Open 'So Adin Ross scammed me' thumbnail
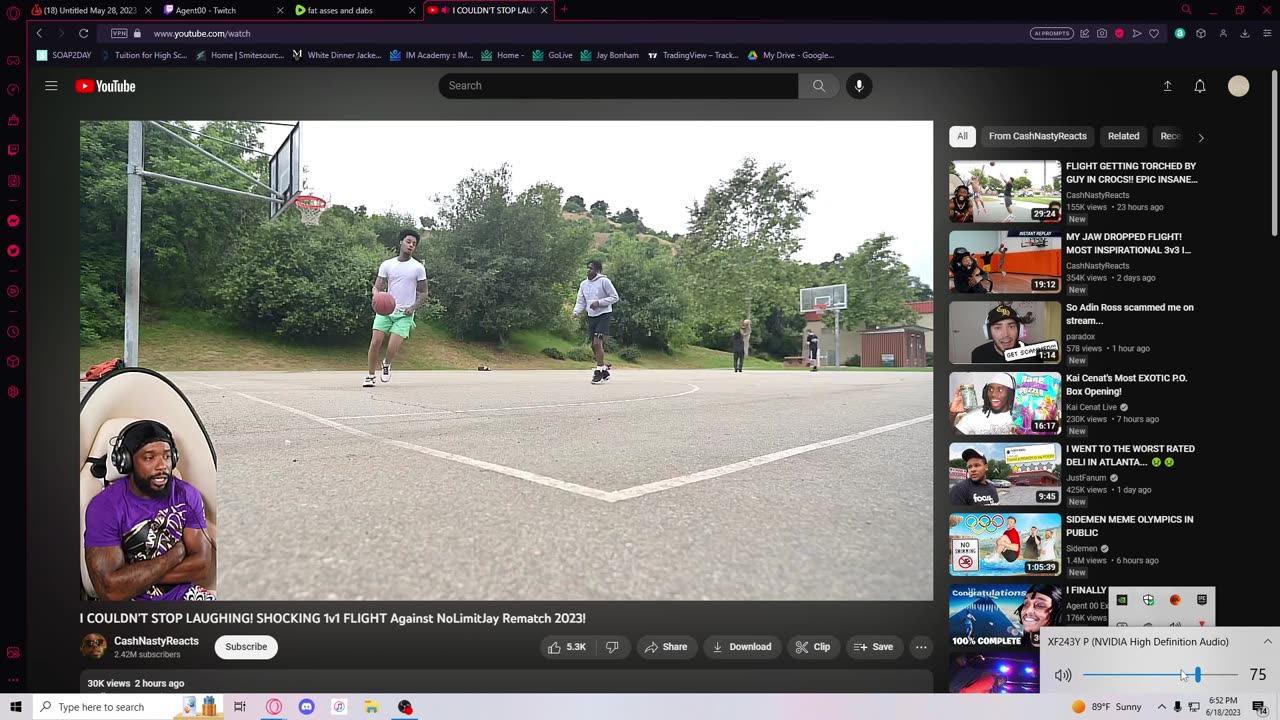The image size is (1280, 720). point(1005,333)
